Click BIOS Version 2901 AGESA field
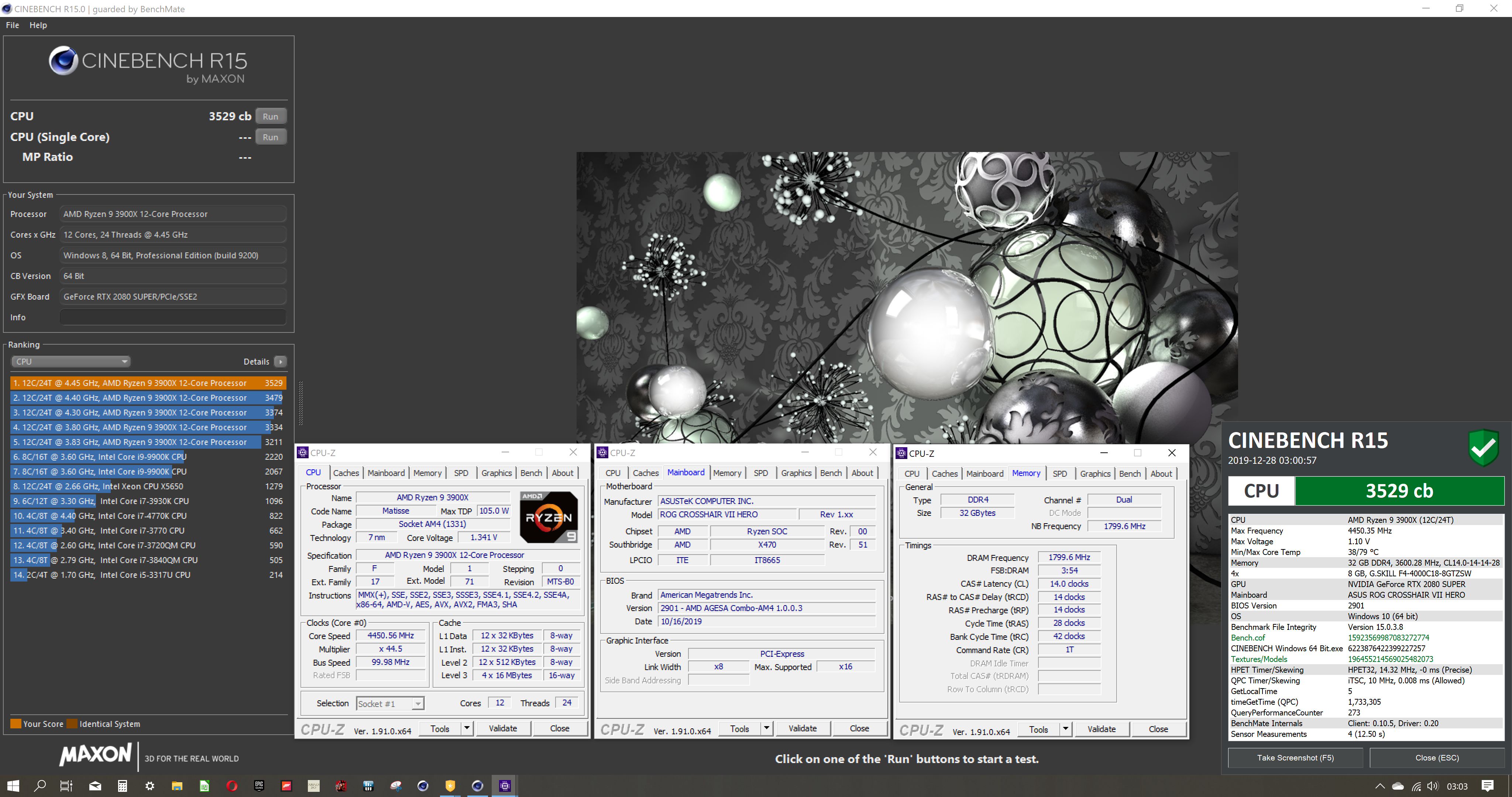 [767, 608]
